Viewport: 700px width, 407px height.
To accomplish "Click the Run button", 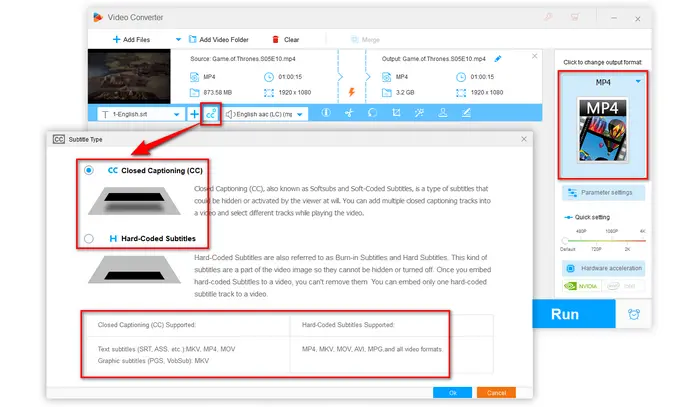I will [574, 314].
